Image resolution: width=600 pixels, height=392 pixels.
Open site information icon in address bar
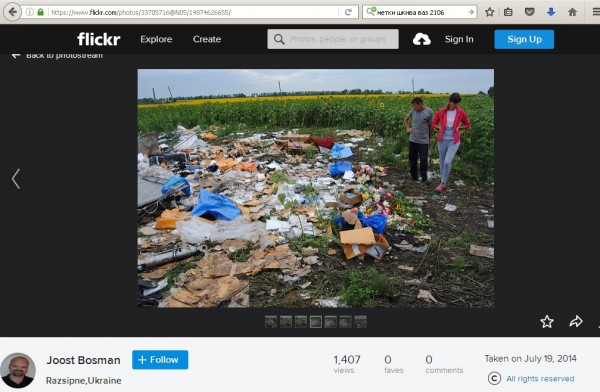29,12
